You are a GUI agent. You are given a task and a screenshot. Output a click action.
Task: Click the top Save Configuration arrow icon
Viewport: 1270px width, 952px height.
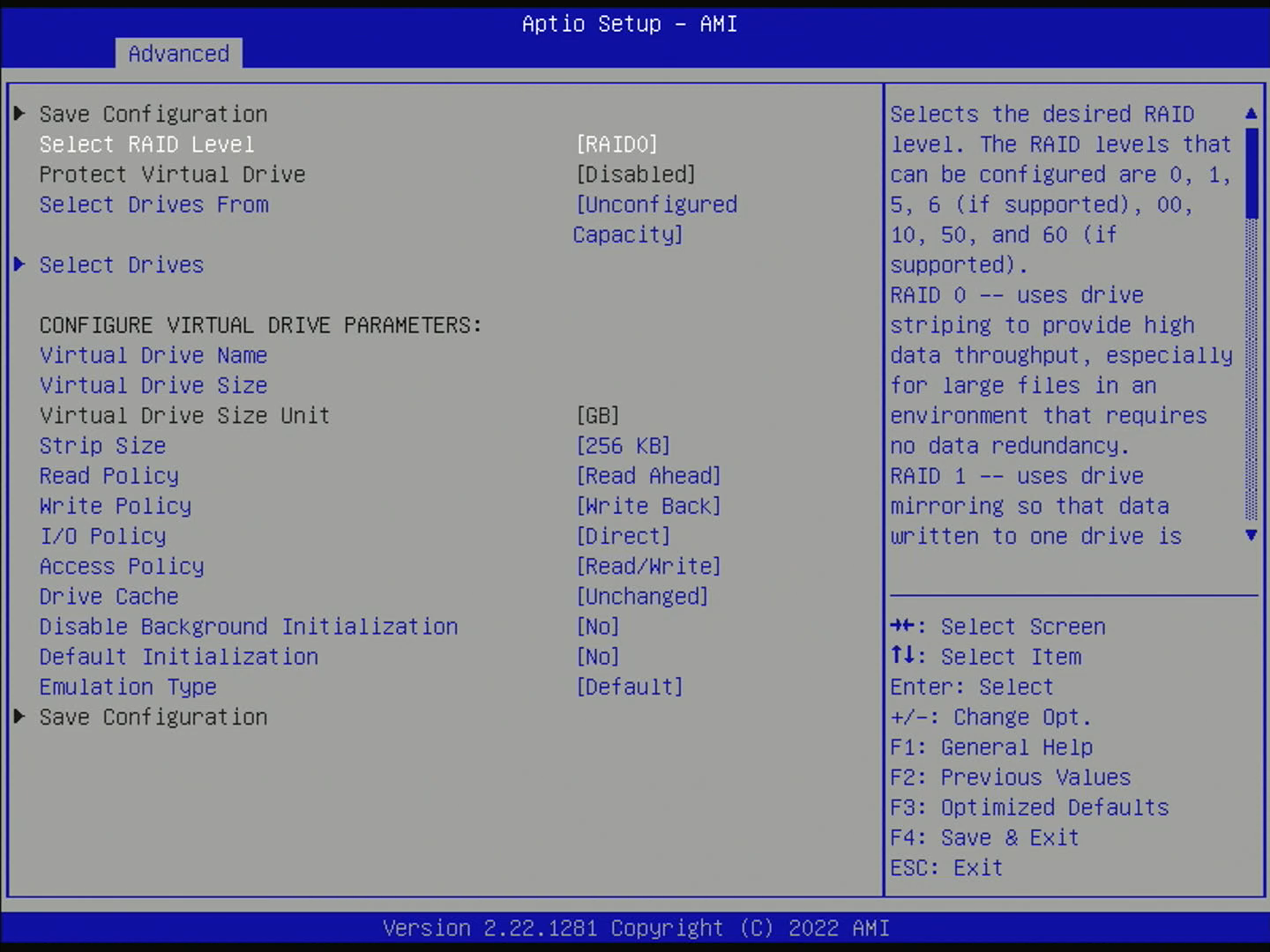pyautogui.click(x=19, y=114)
